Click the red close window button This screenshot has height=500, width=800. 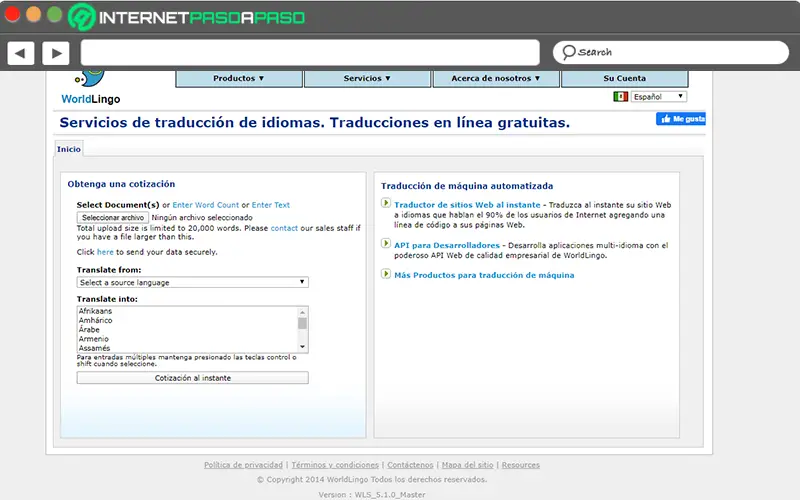pyautogui.click(x=12, y=14)
